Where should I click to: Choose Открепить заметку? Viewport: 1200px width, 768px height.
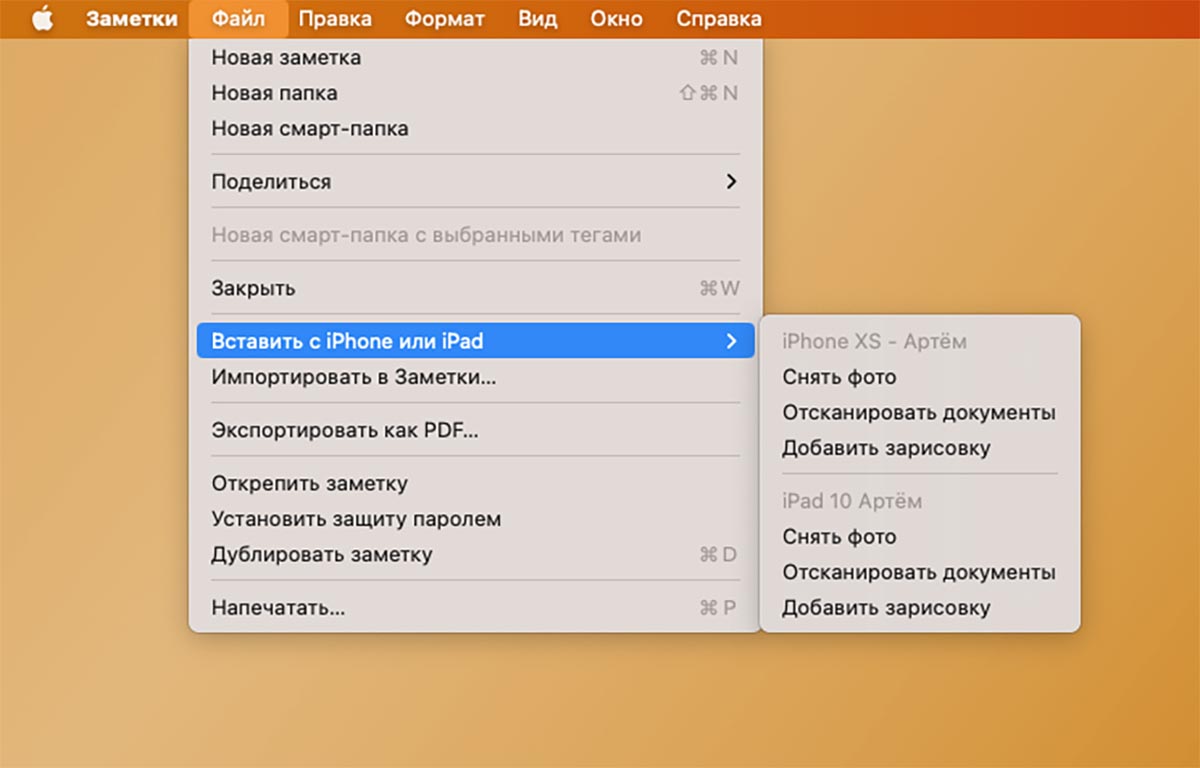[x=475, y=484]
